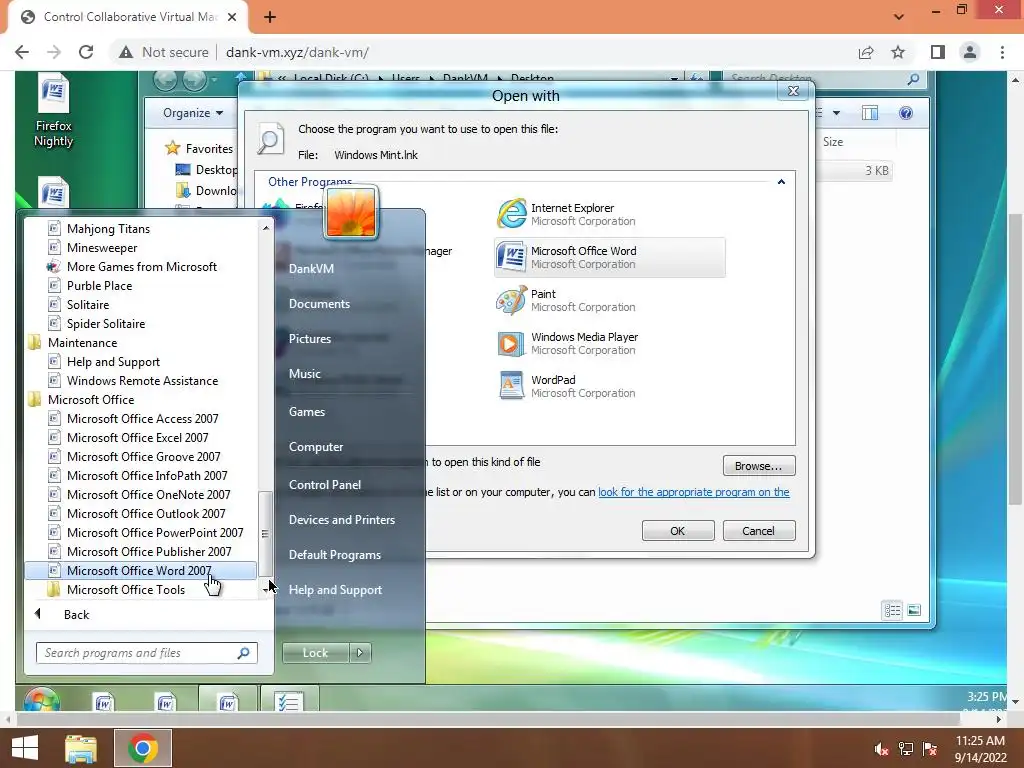Reload the page in Chrome
The width and height of the screenshot is (1024, 768).
tap(86, 52)
